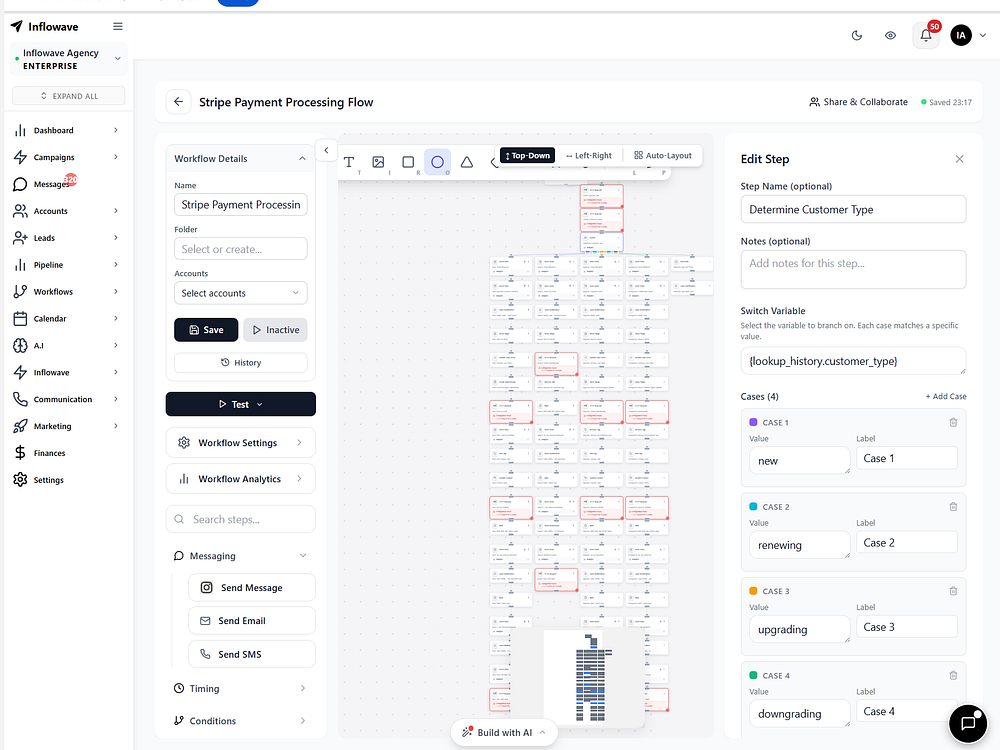This screenshot has height=750, width=1000.
Task: Select Left-Right layout direction
Action: (589, 156)
